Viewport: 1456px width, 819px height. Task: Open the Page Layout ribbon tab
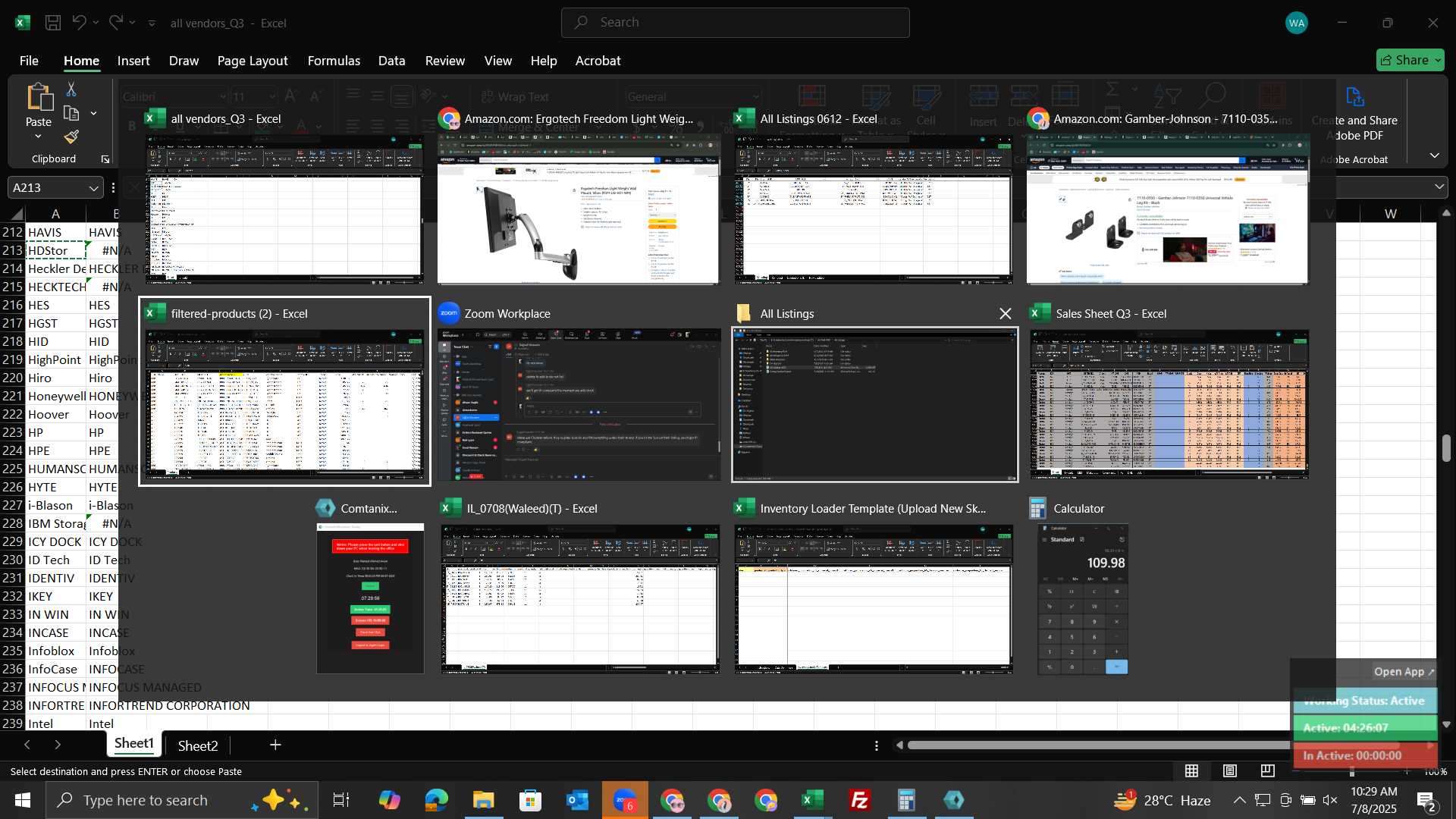(253, 61)
